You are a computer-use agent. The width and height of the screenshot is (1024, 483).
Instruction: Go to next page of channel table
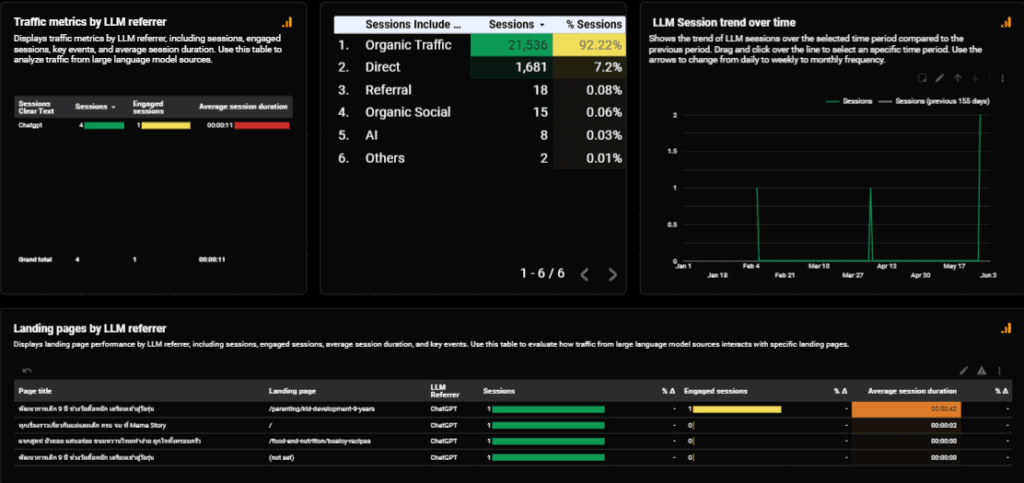click(613, 274)
